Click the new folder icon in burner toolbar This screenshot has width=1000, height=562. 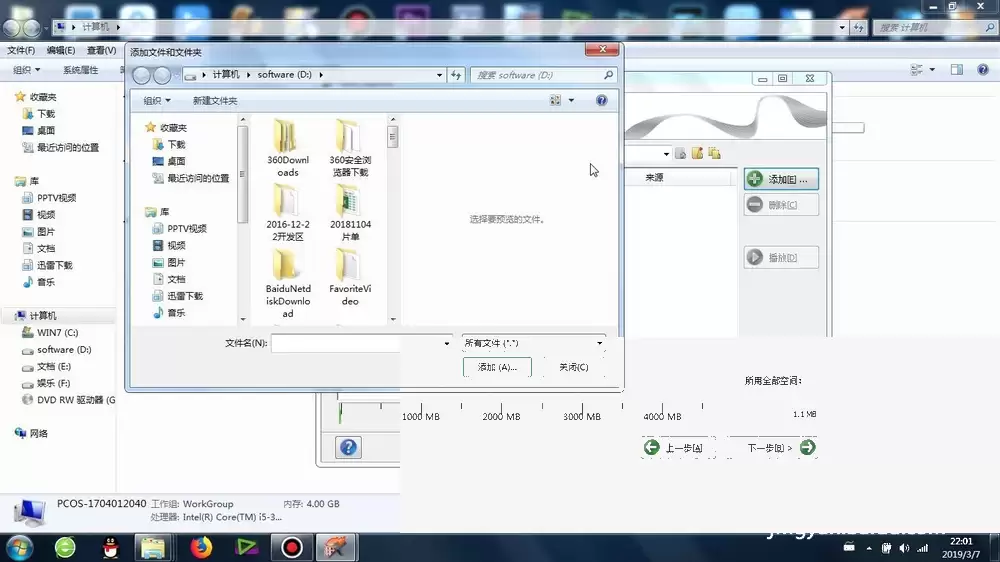pos(697,153)
